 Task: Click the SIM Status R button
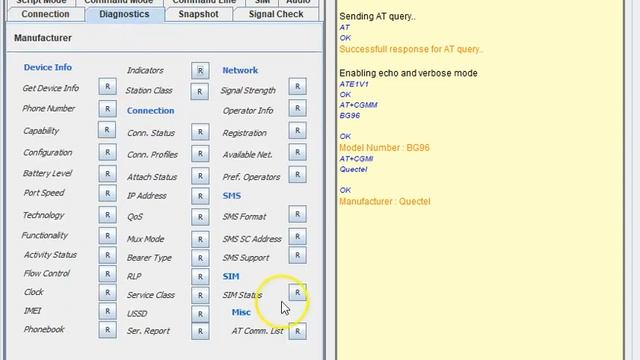[297, 292]
